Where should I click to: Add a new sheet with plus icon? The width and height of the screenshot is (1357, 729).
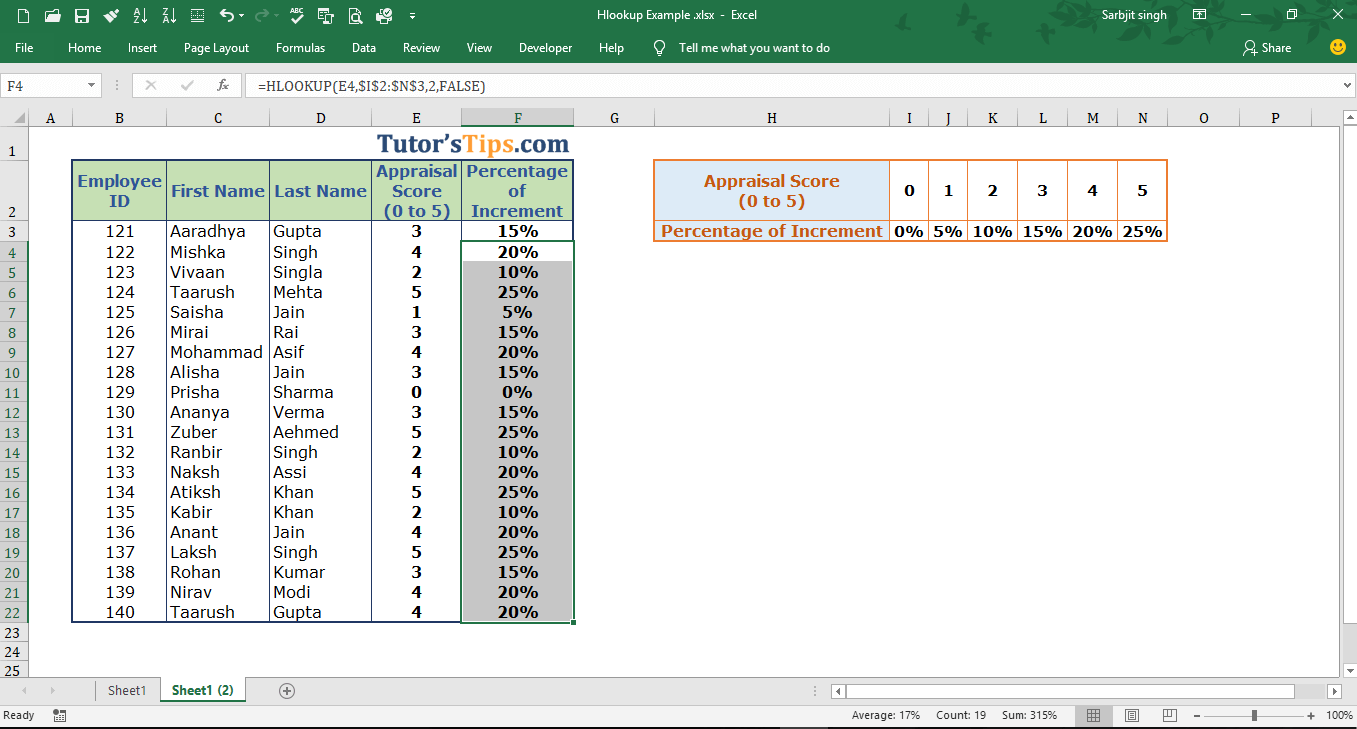point(287,690)
